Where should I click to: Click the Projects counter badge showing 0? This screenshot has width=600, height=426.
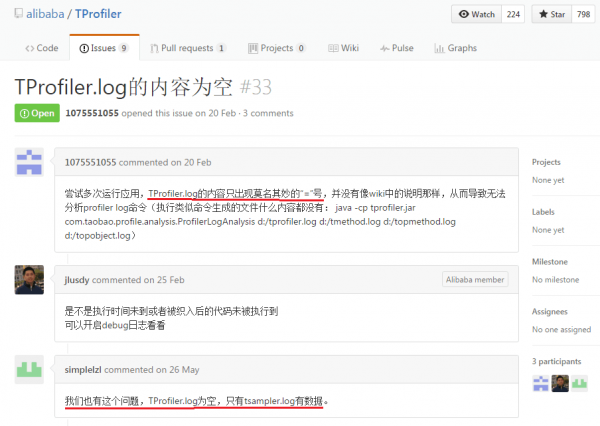[x=301, y=48]
